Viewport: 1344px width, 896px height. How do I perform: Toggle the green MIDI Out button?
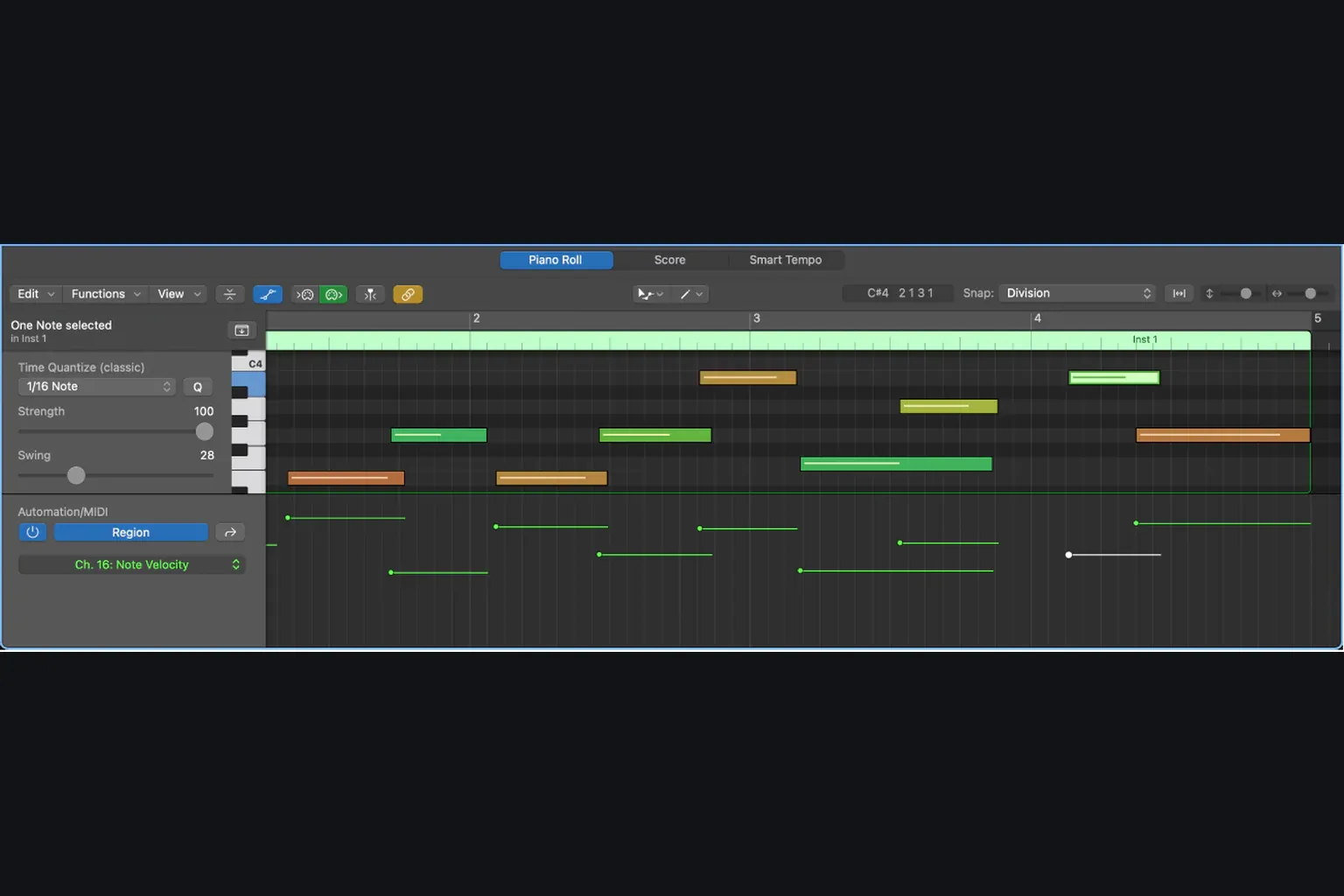pos(333,294)
